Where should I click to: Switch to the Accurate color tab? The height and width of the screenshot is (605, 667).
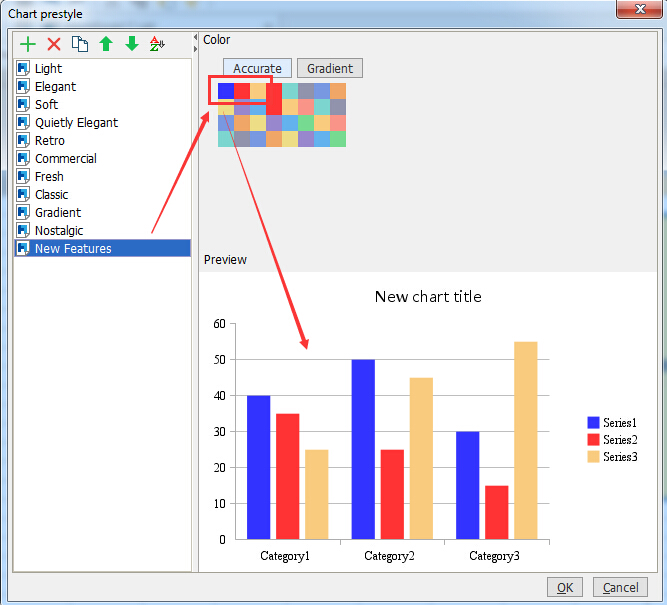click(257, 68)
